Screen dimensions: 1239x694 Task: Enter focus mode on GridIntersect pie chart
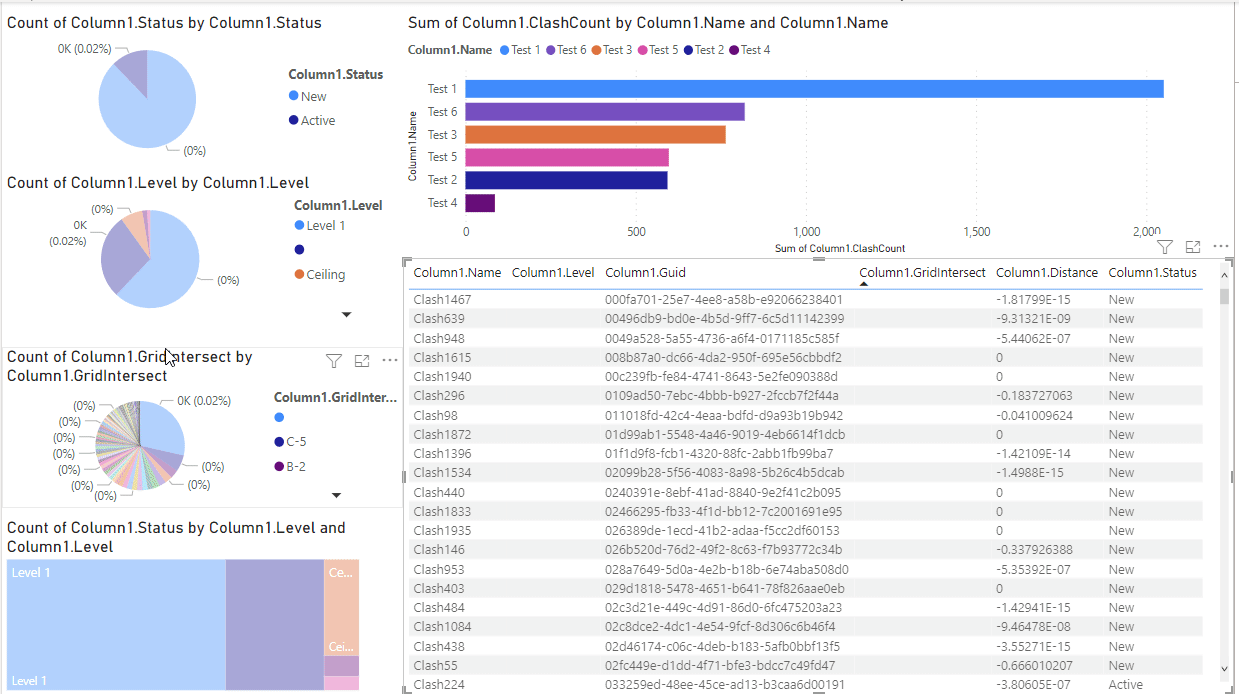pyautogui.click(x=362, y=361)
